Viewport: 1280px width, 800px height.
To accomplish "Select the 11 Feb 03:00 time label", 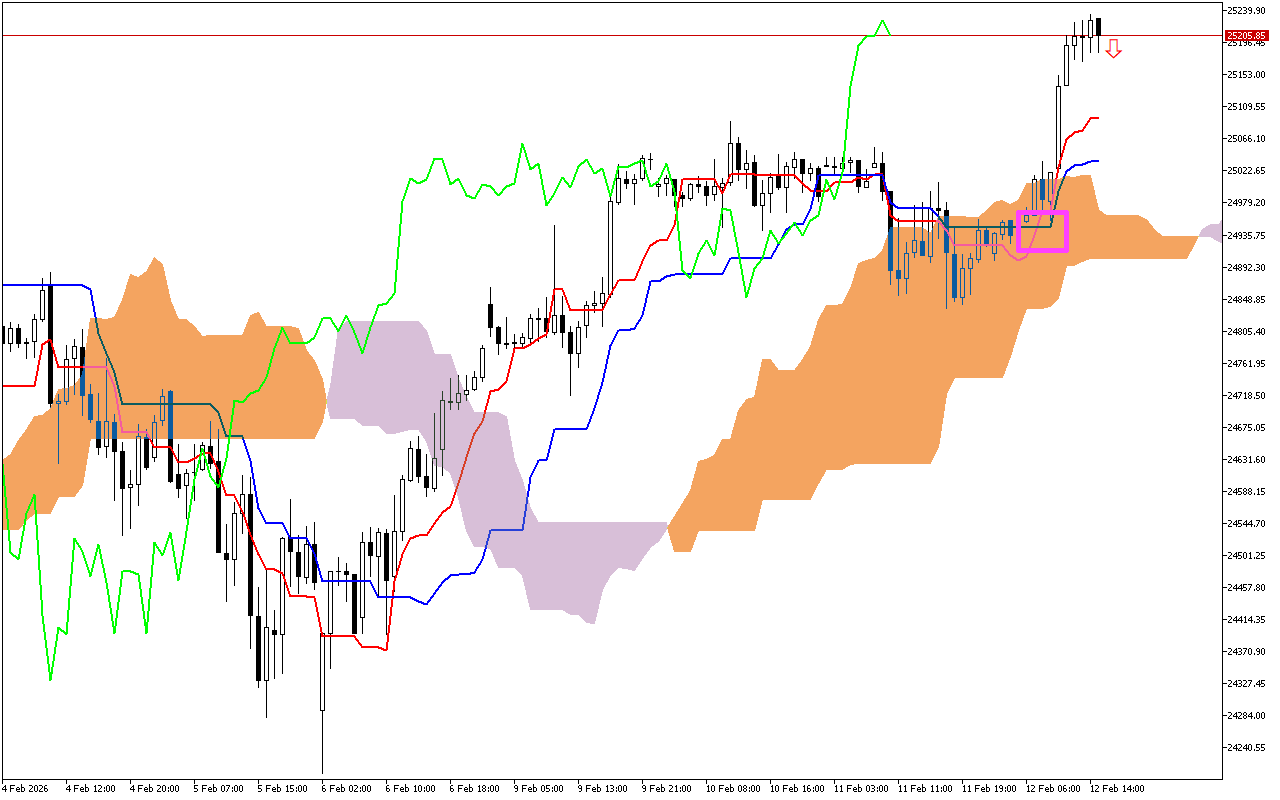I will click(860, 788).
